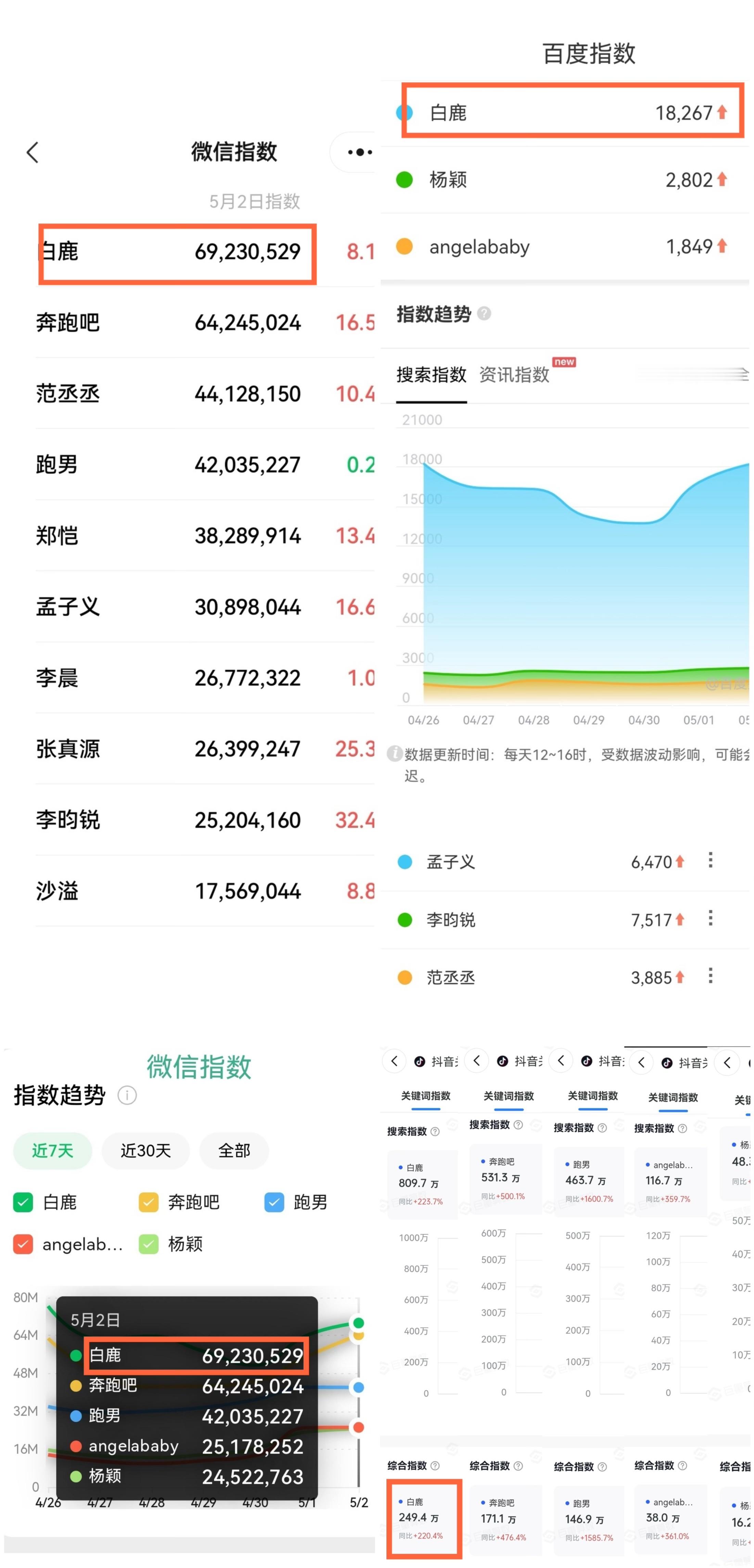Screen dimensions: 754x1568
Task: Tap the angelab 38.0万 综合指数 card
Action: pyautogui.click(x=670, y=1520)
